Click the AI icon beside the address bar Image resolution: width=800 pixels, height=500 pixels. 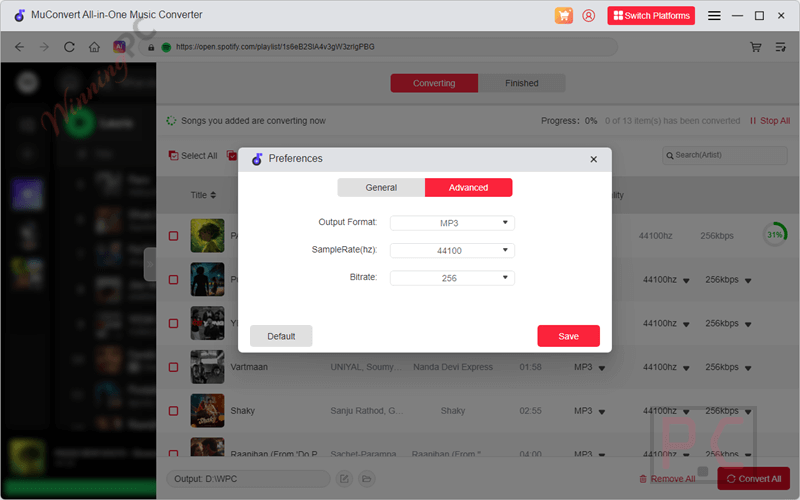[119, 46]
